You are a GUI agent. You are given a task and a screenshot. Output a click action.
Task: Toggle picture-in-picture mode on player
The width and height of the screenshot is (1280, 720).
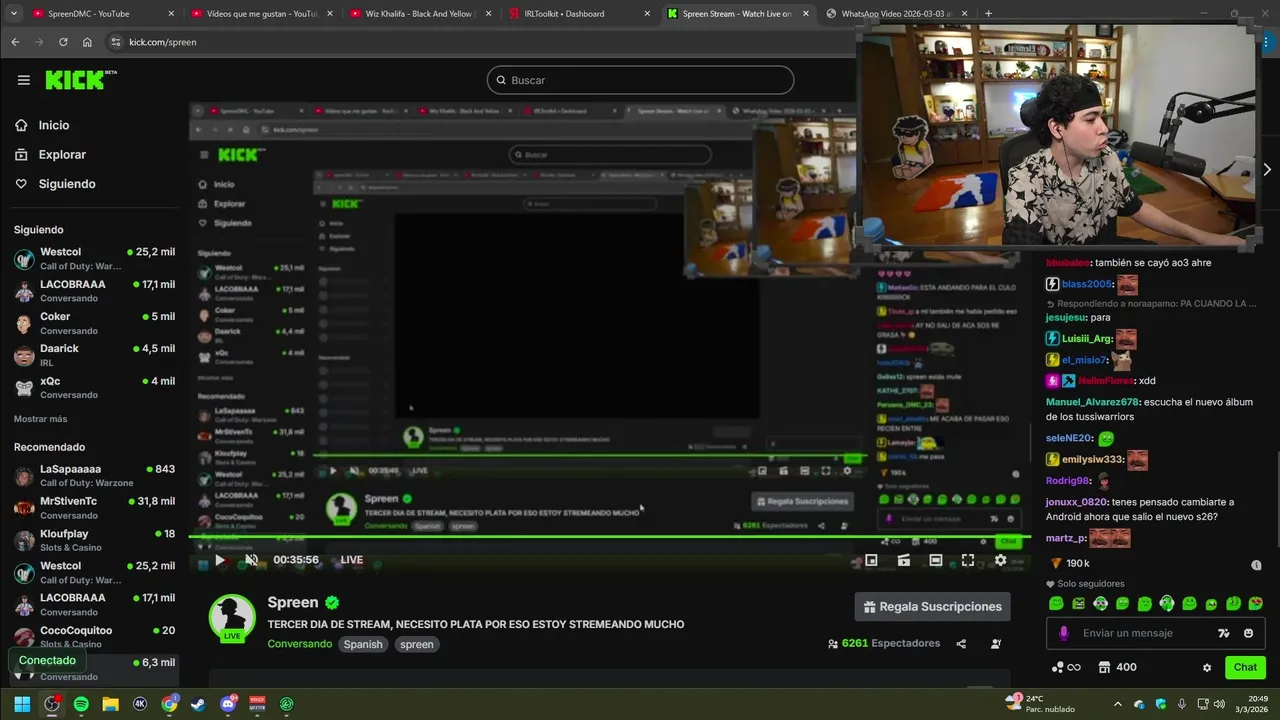(871, 561)
